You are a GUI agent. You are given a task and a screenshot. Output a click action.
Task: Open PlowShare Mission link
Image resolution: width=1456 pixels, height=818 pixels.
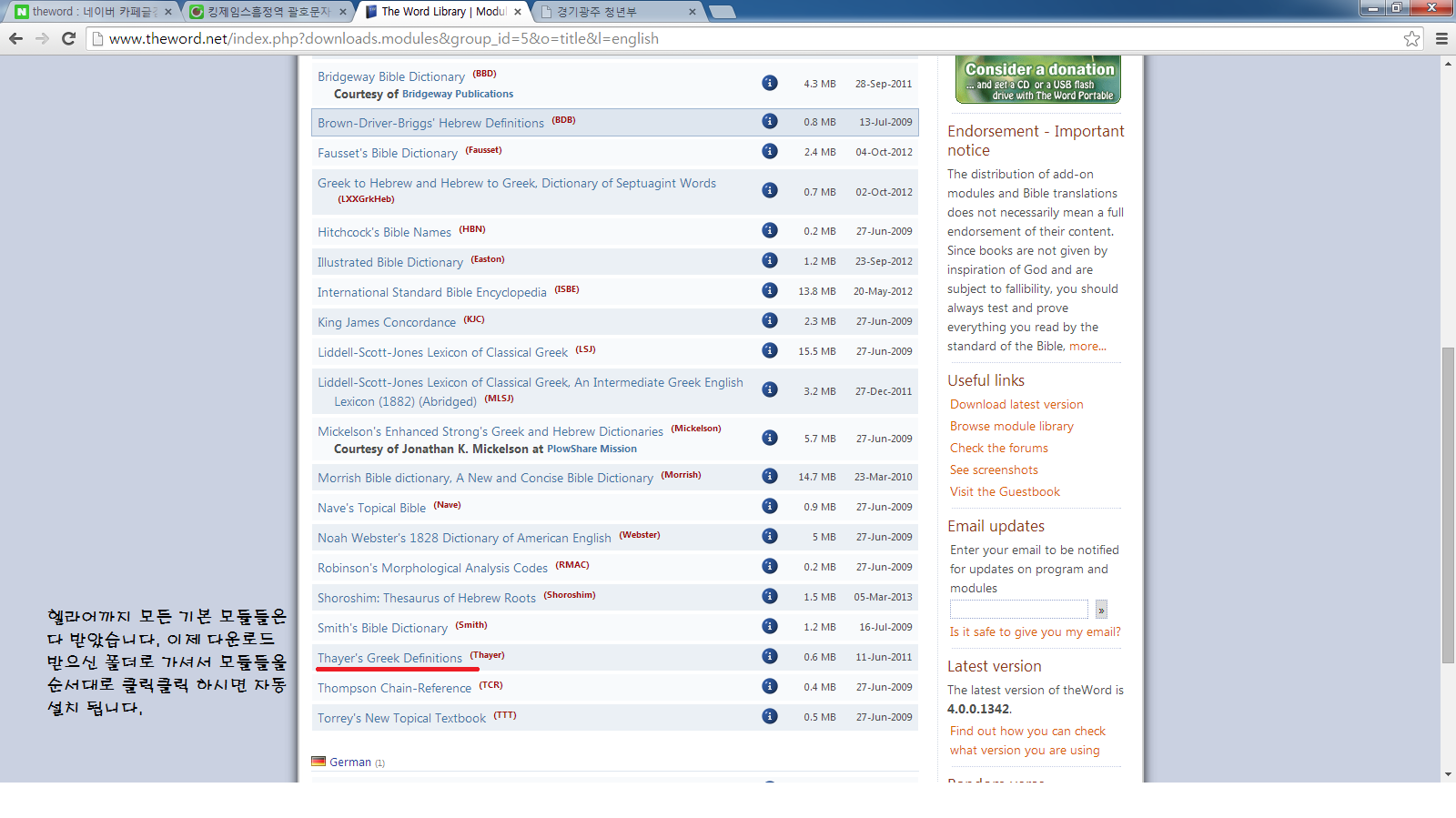pos(591,449)
